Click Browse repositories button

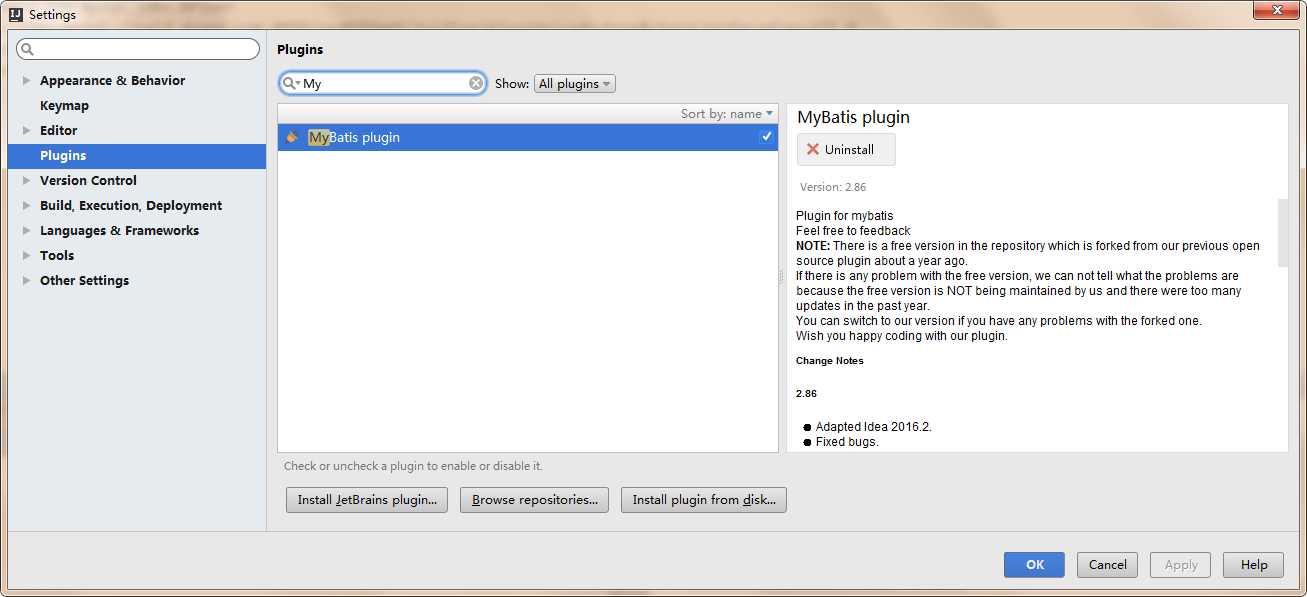(534, 500)
